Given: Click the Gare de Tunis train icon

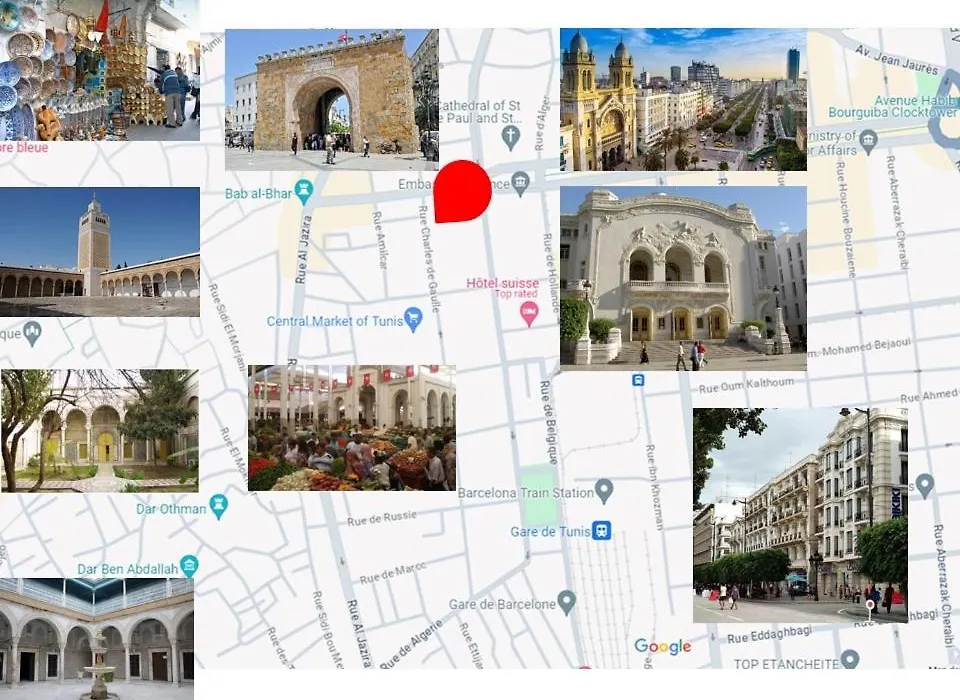Looking at the screenshot, I should pos(602,530).
